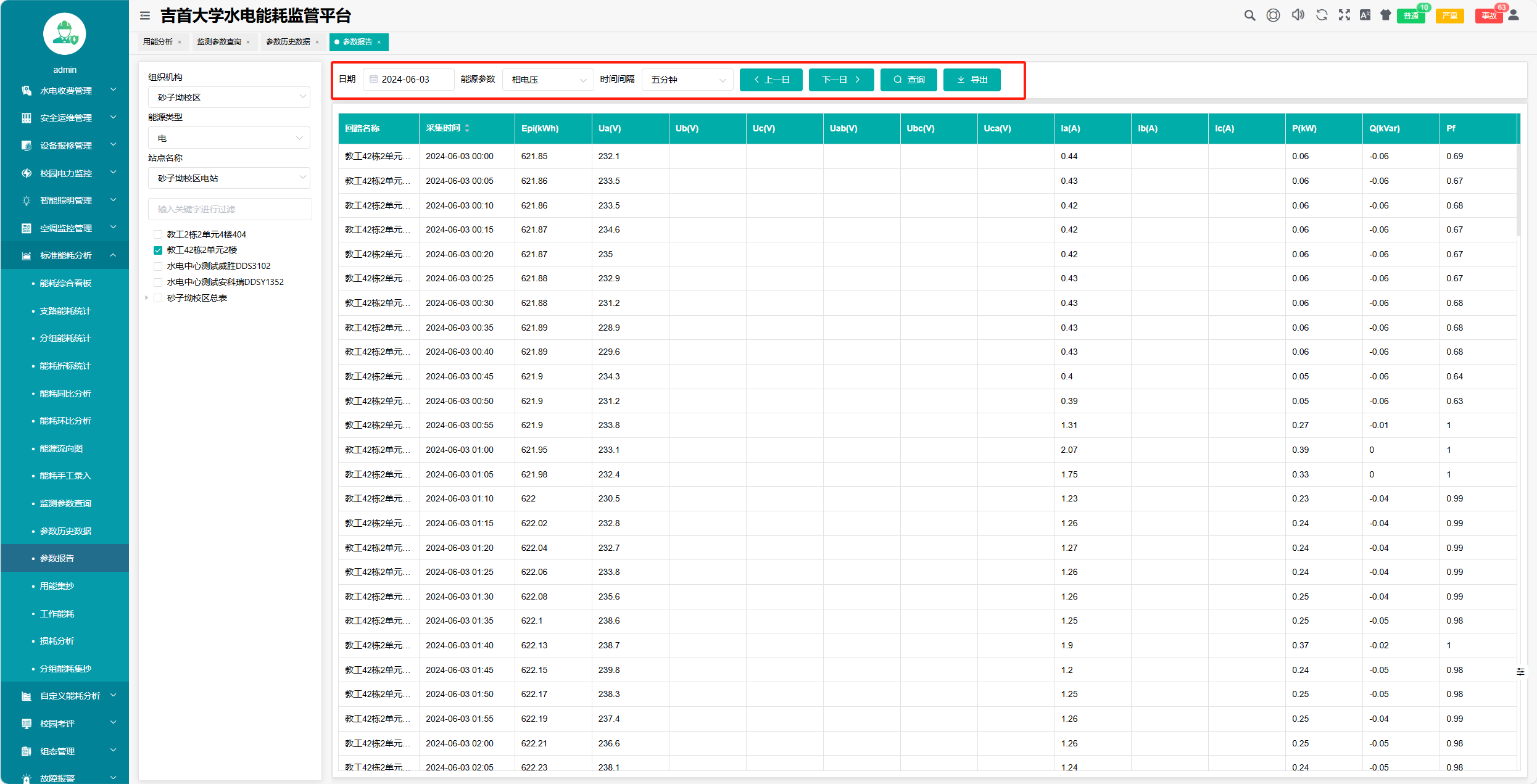Open theme shirt icon
Viewport: 1537px width, 784px height.
point(1386,15)
